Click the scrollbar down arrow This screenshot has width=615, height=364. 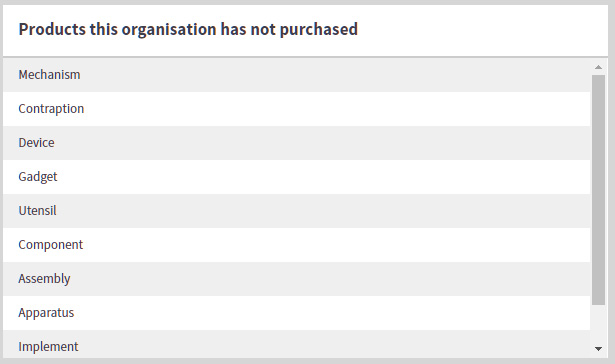598,348
